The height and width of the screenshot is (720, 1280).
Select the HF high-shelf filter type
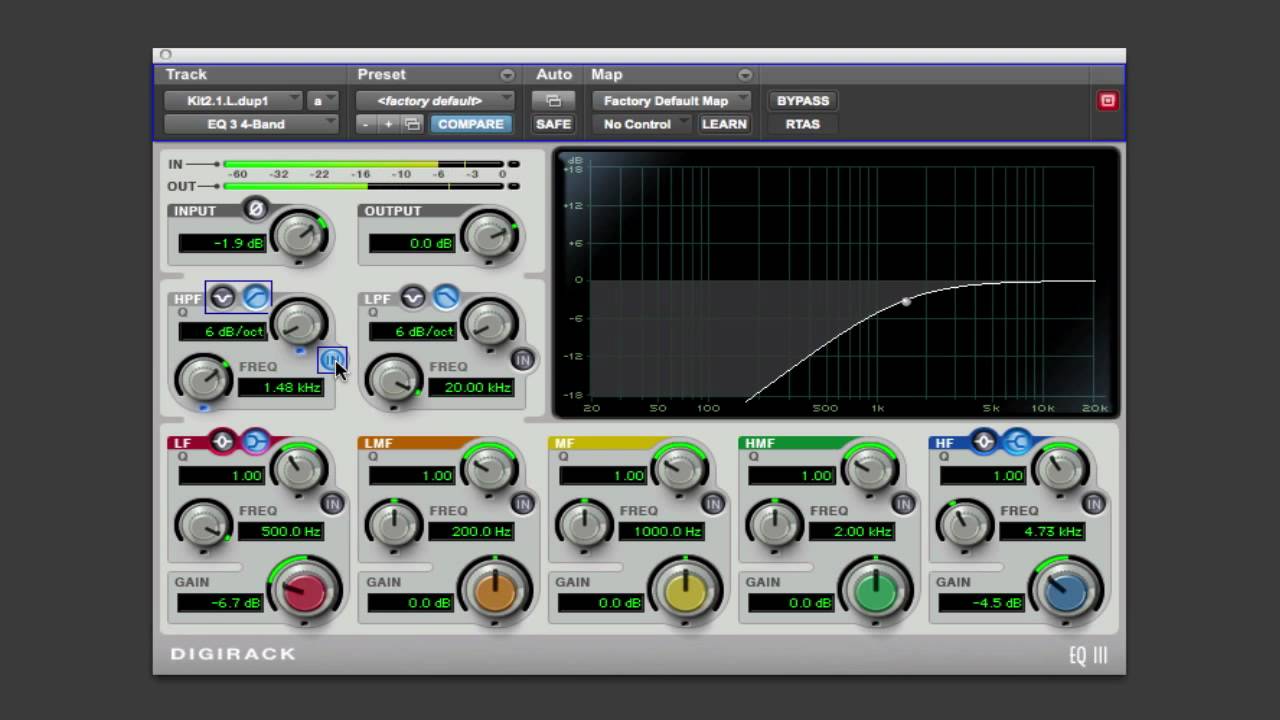point(1018,441)
